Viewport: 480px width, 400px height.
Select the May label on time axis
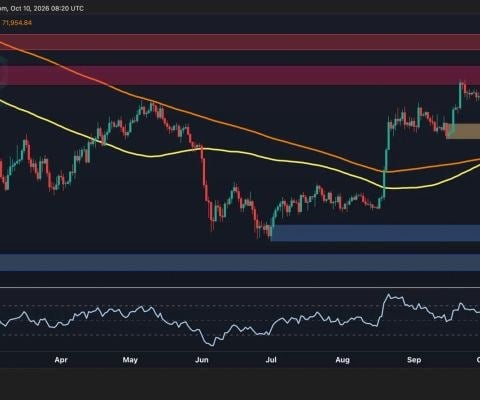(130, 360)
